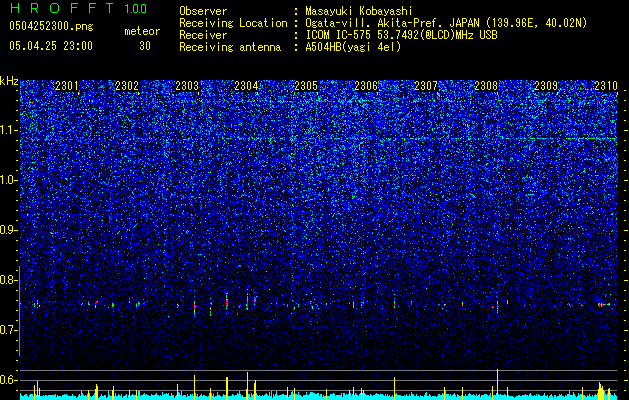The width and height of the screenshot is (629, 400).
Task: Click the meteor count value 30
Action: pyautogui.click(x=144, y=46)
